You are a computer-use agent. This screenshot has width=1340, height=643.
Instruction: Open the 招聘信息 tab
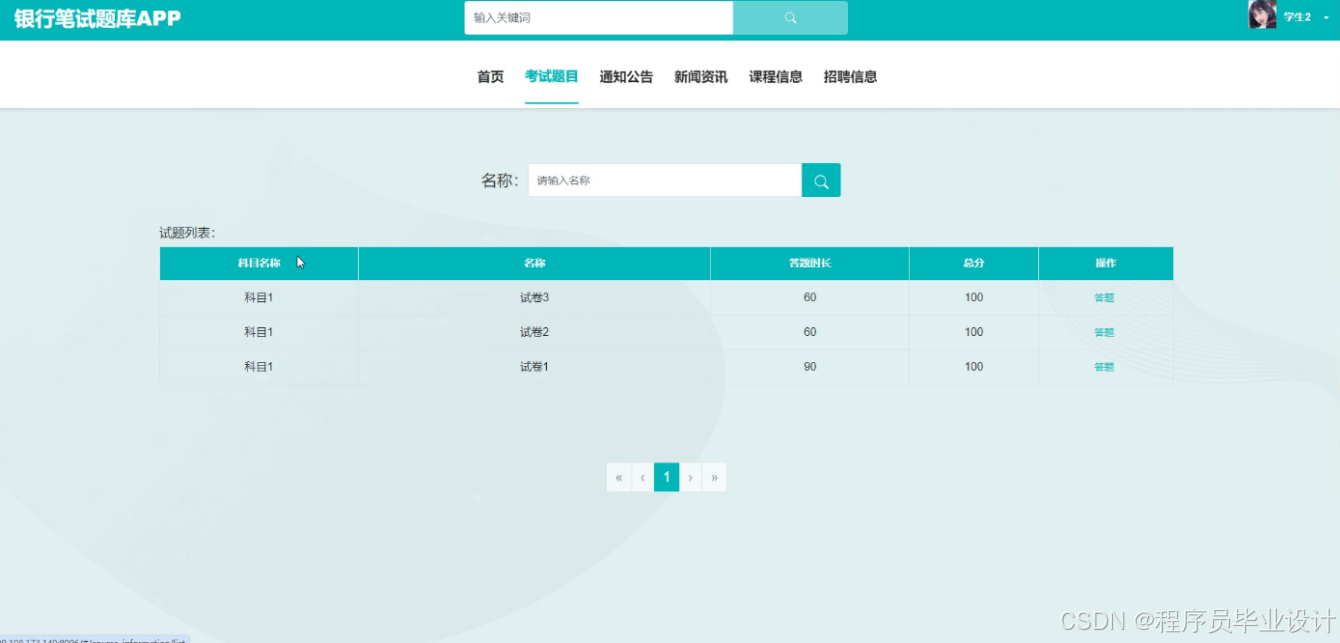click(849, 76)
